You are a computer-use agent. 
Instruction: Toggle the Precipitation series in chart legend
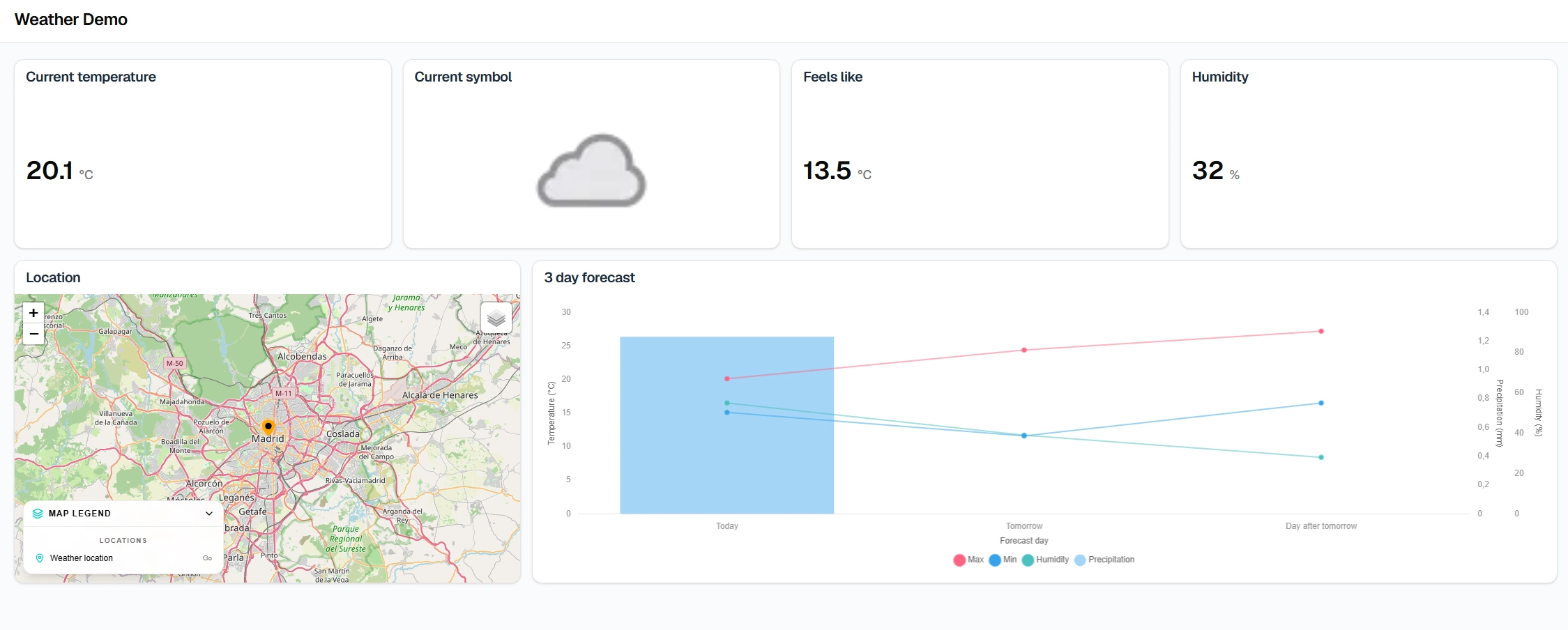(x=1104, y=560)
